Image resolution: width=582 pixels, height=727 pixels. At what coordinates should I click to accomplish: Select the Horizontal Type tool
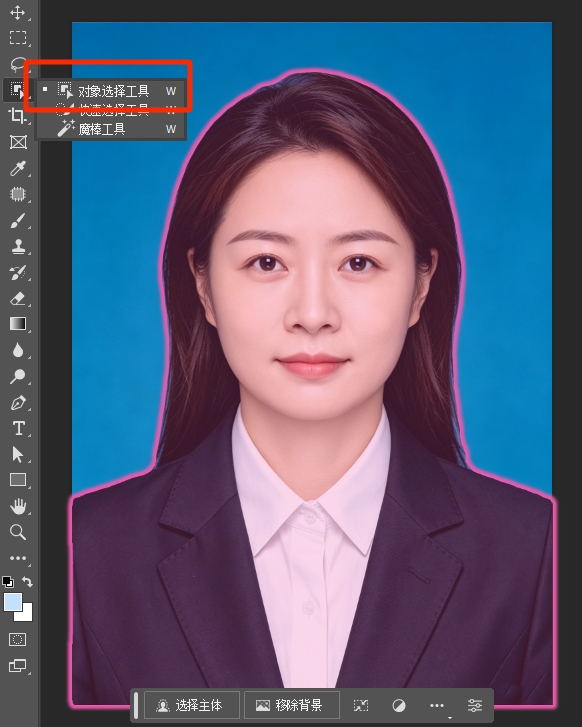(x=18, y=428)
